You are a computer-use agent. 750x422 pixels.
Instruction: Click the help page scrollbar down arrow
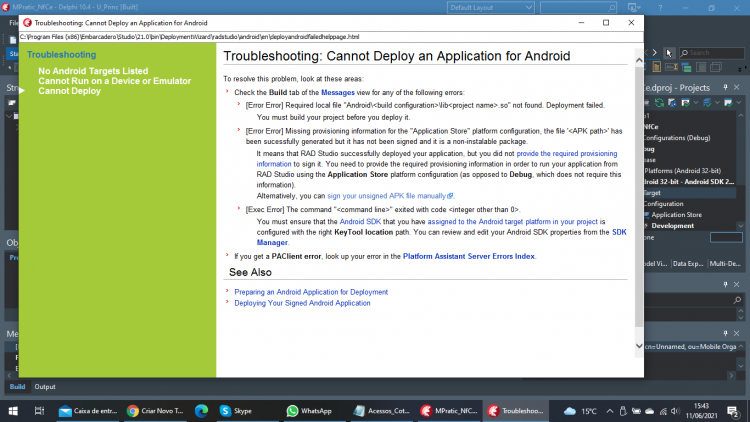[x=639, y=346]
